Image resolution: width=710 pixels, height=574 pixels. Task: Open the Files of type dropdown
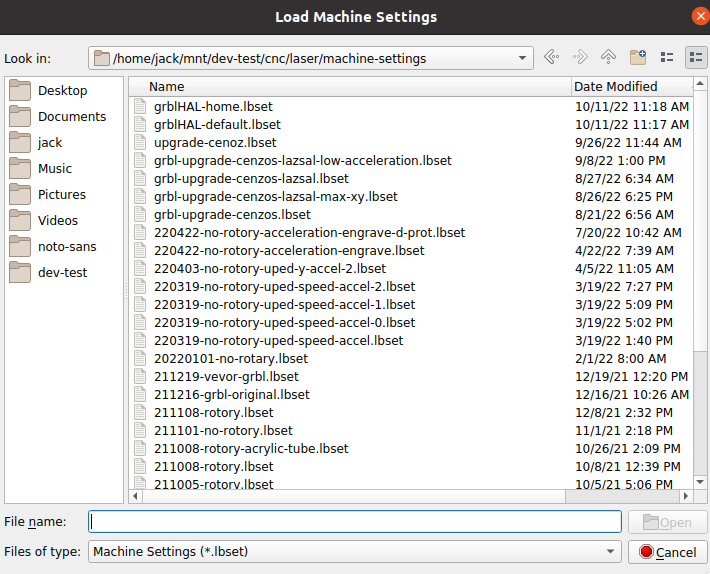pos(611,552)
